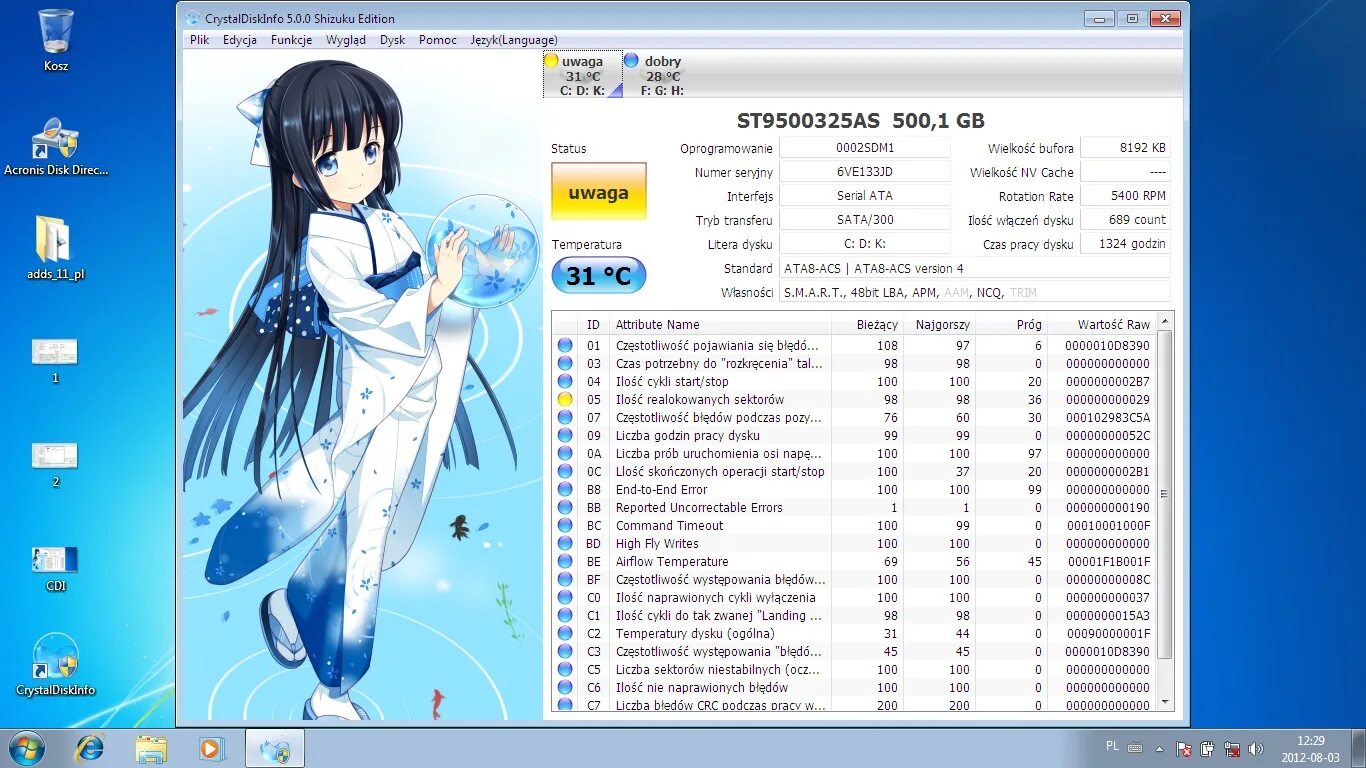
Task: Open the clock showing 12:29
Action: [x=1310, y=748]
